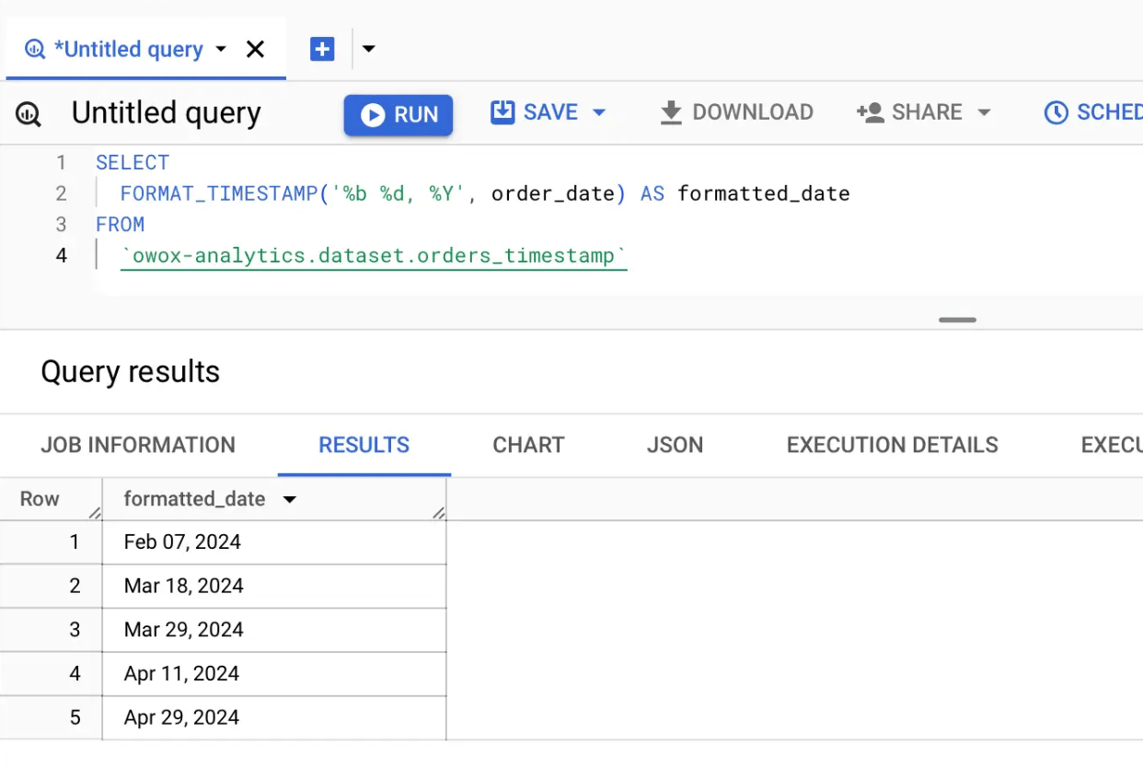Expand the SAVE options arrow
The image size is (1143, 768).
click(599, 113)
